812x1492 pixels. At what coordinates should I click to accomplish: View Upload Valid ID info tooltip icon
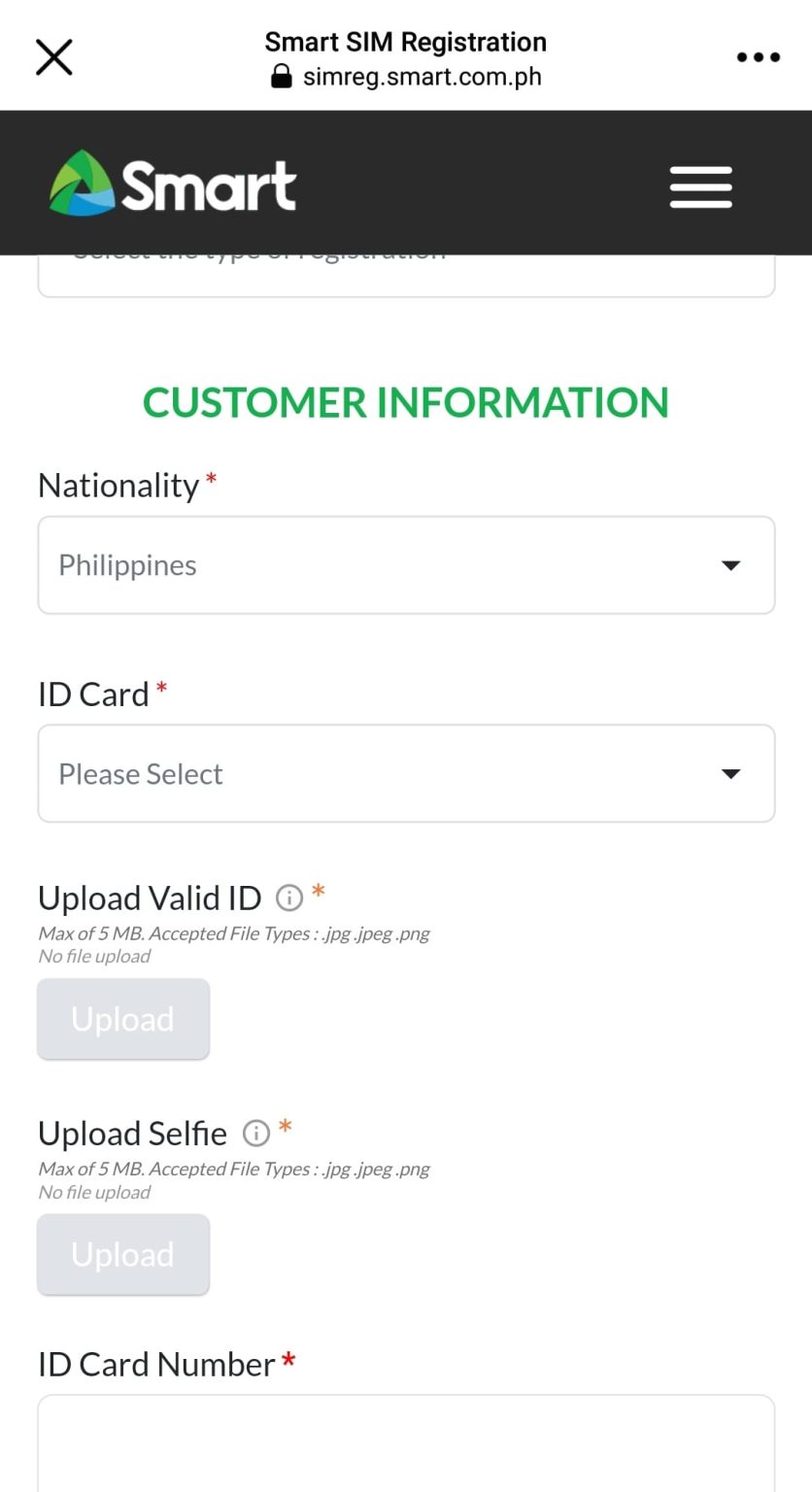tap(288, 898)
